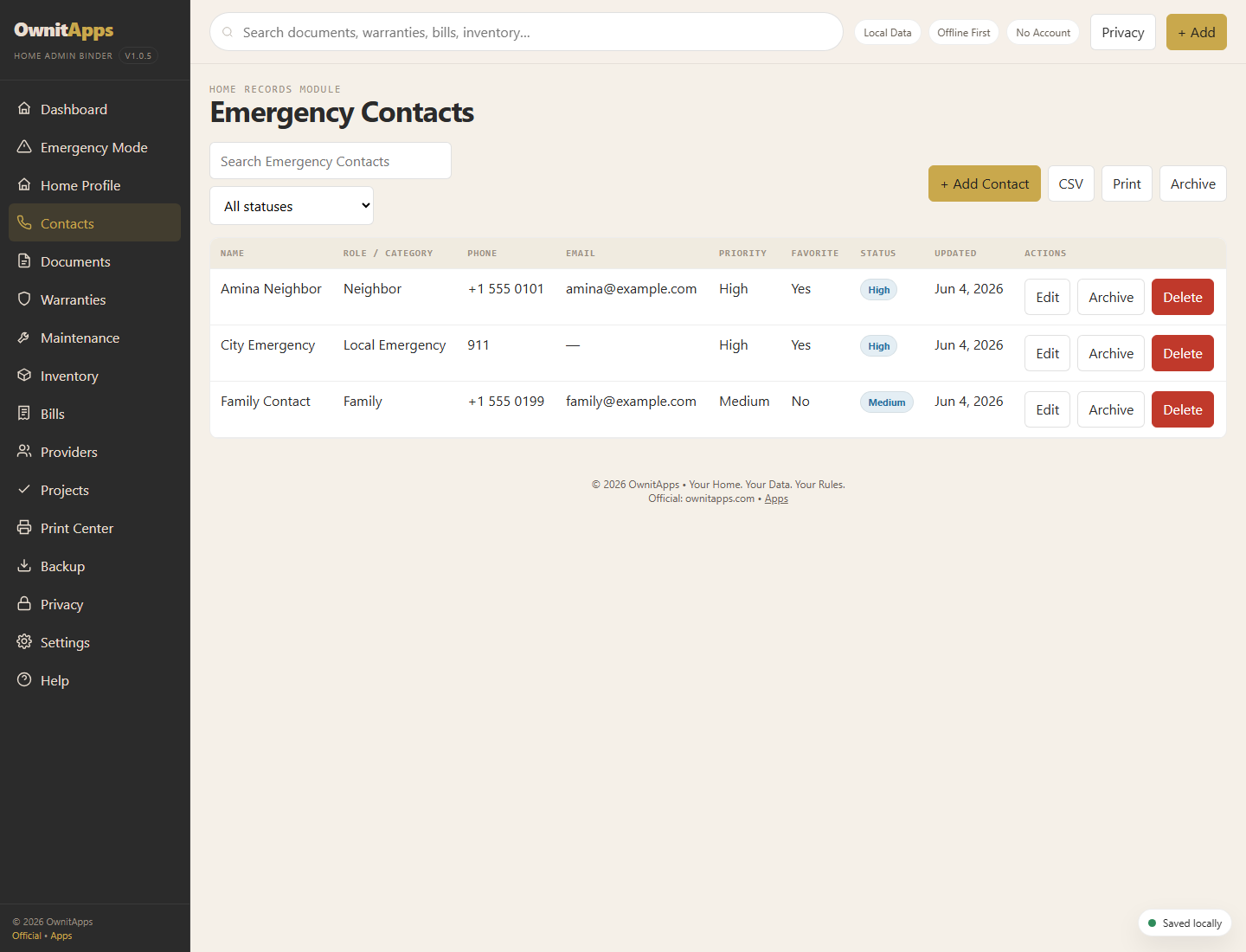This screenshot has width=1246, height=952.
Task: Edit the City Emergency contact
Action: click(x=1048, y=353)
